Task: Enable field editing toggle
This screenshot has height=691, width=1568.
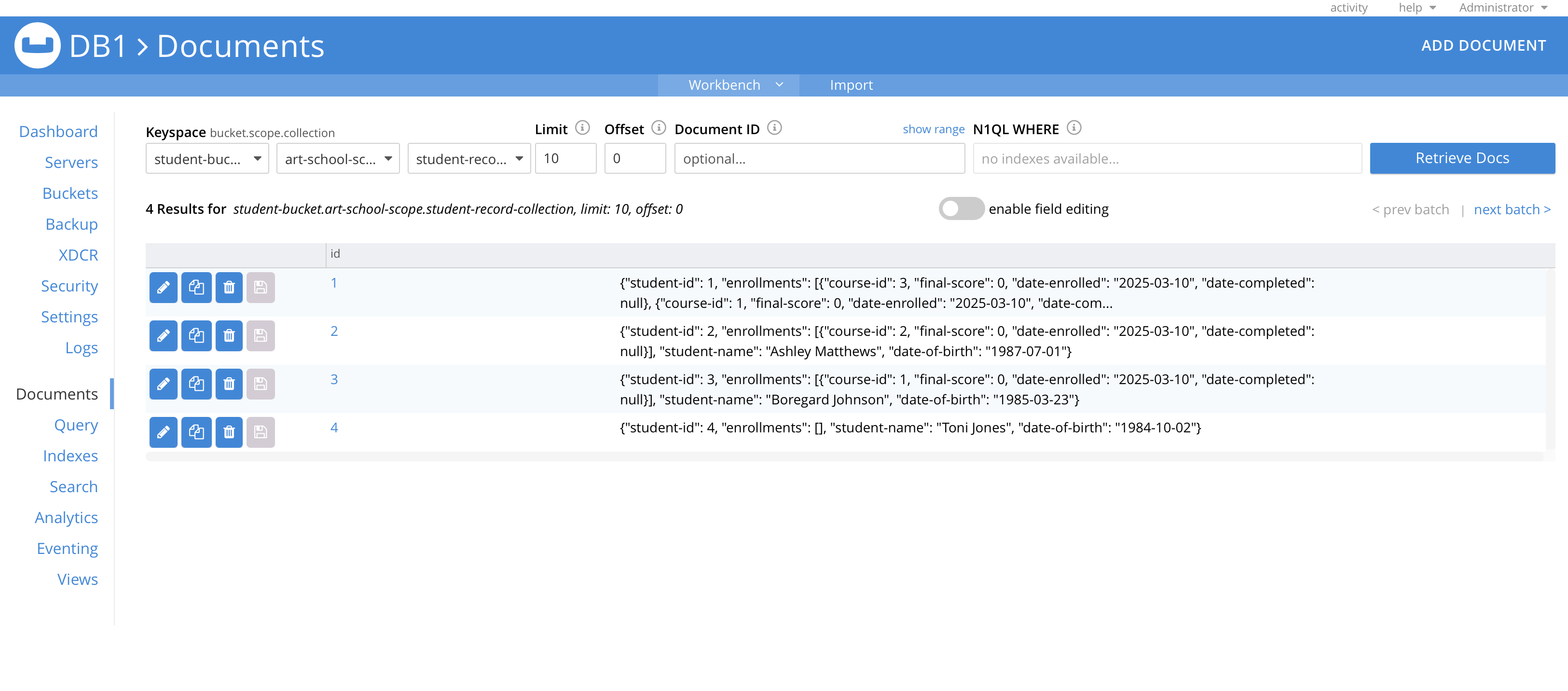Action: pos(961,208)
